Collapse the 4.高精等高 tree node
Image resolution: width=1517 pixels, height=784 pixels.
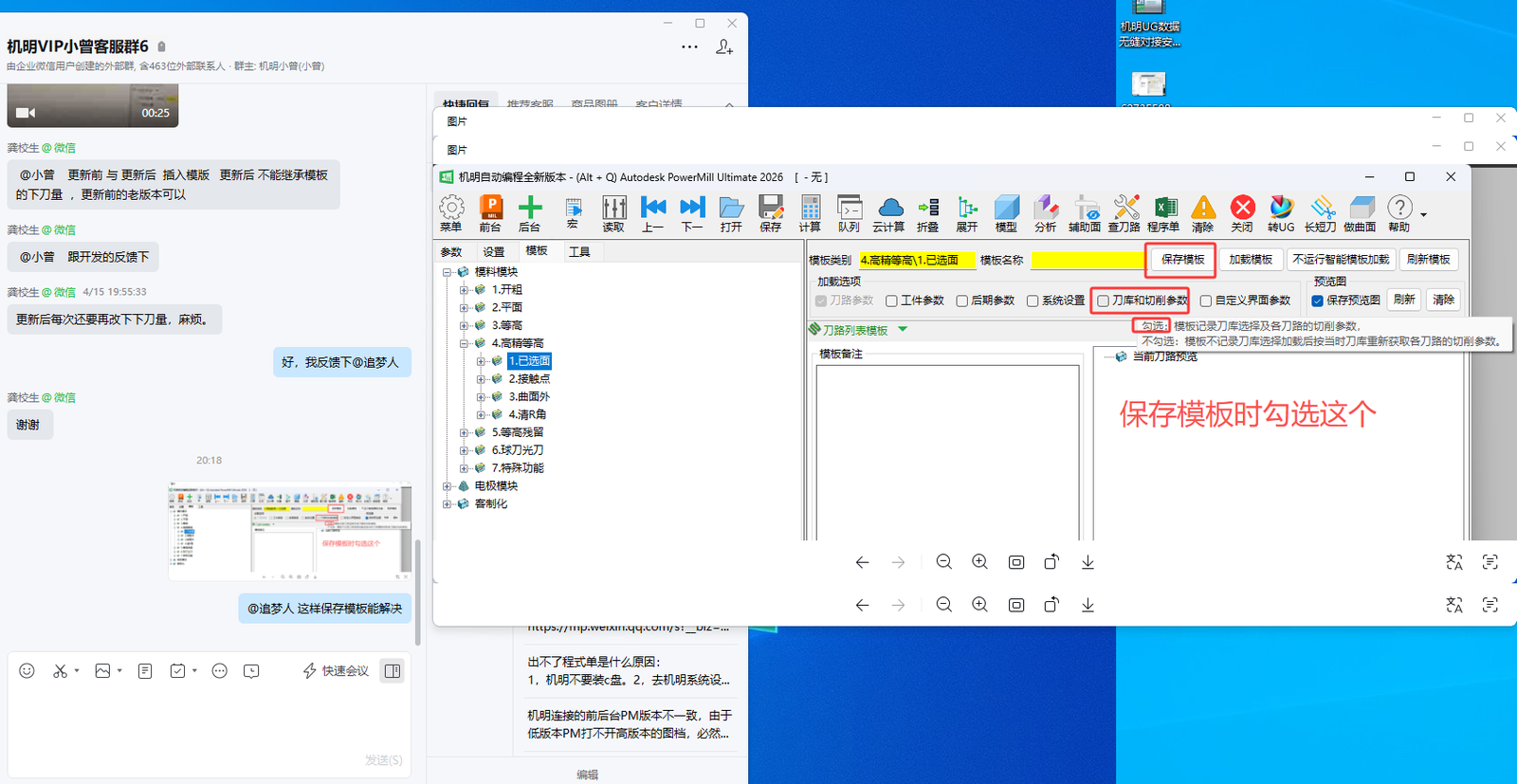point(464,343)
